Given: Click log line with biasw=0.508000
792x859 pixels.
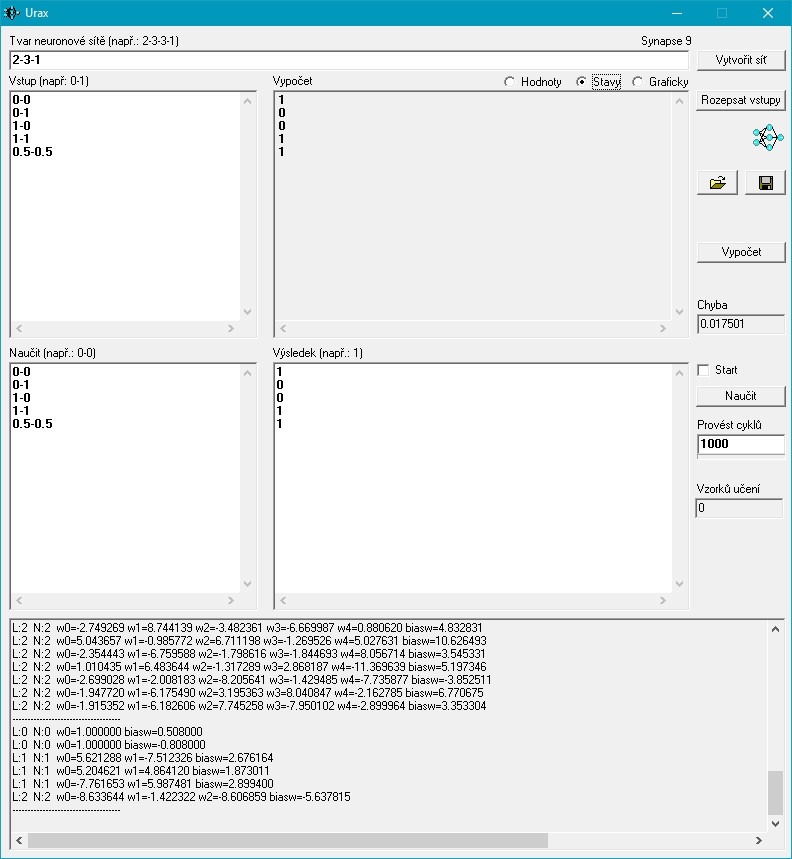Looking at the screenshot, I should click(x=107, y=732).
